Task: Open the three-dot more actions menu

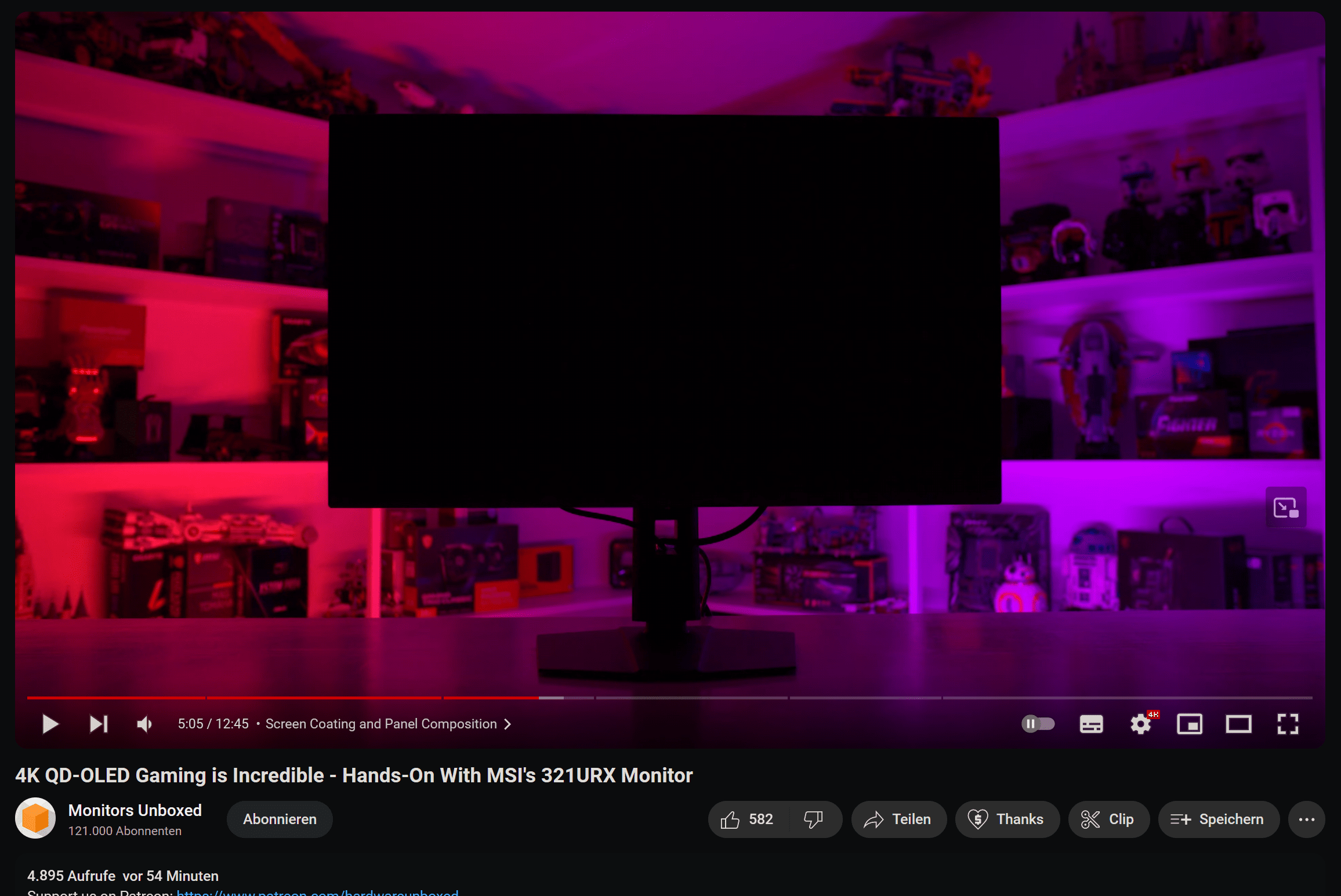Action: [x=1307, y=819]
